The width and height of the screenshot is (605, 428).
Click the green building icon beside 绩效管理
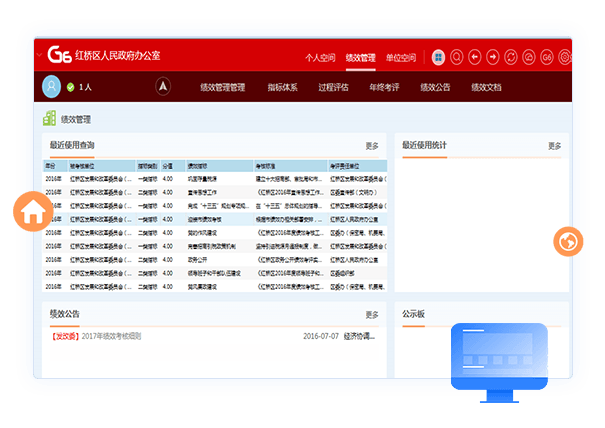[49, 118]
